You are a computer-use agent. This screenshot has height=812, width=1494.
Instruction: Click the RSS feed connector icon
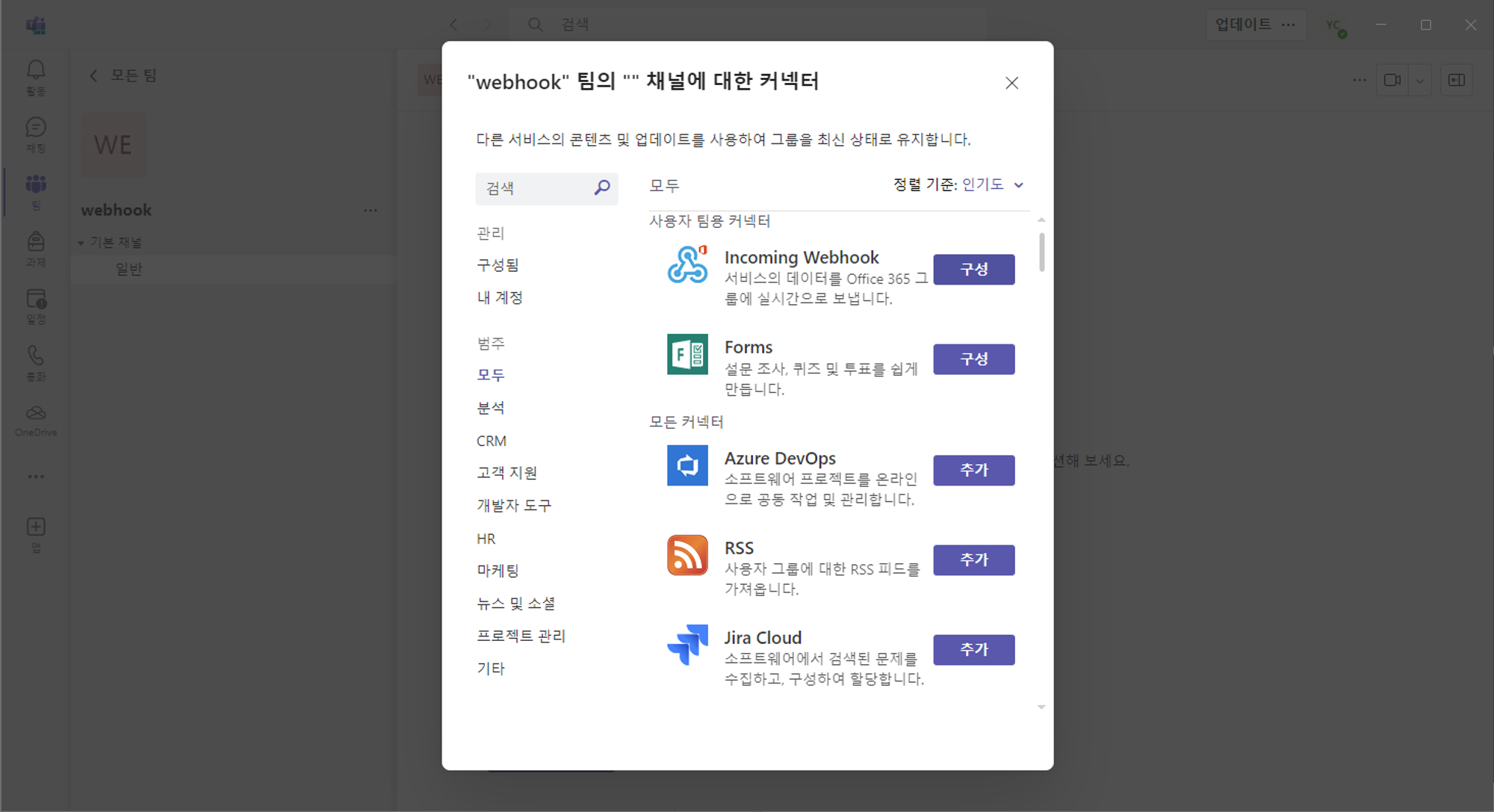[x=687, y=555]
